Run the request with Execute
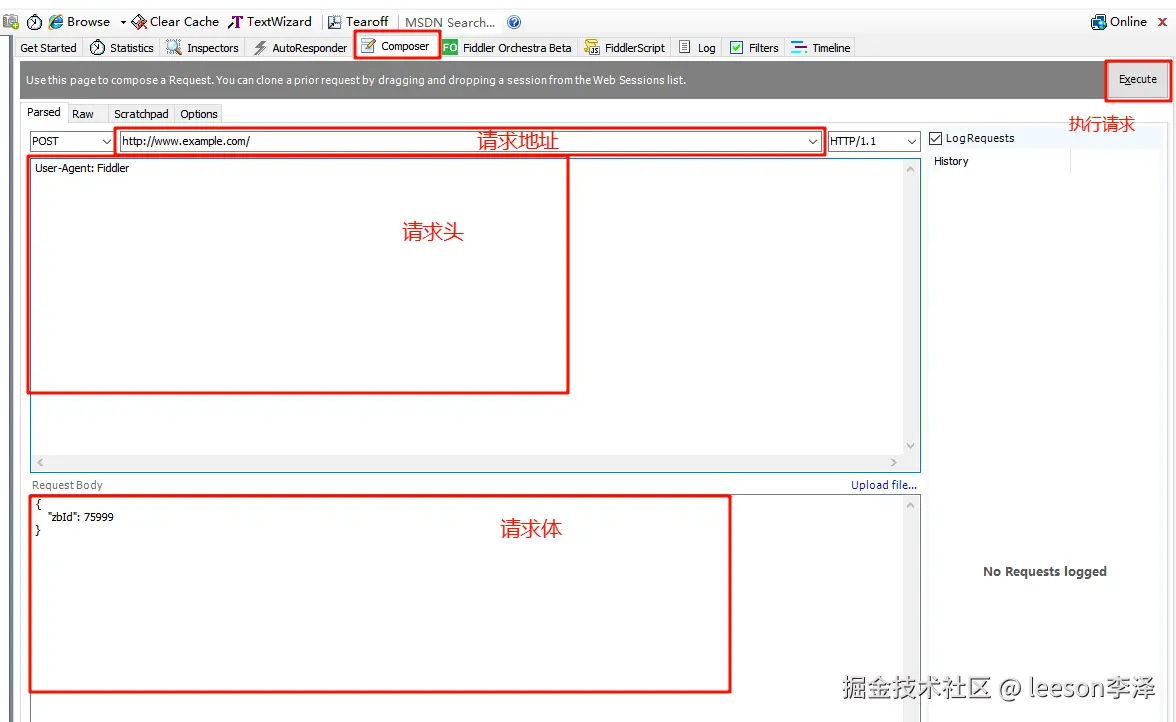Image resolution: width=1176 pixels, height=722 pixels. point(1138,79)
